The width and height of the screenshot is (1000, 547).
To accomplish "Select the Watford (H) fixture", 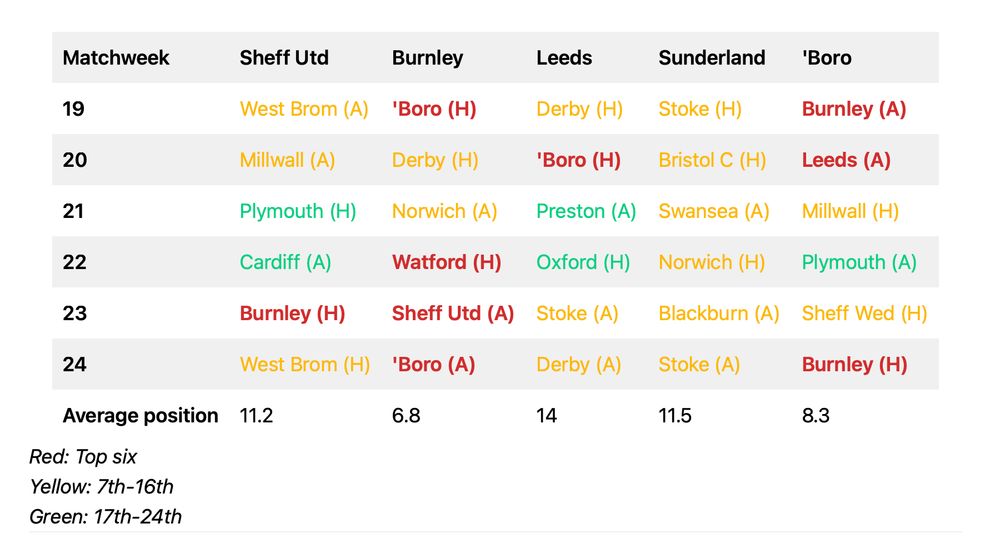I will [446, 262].
